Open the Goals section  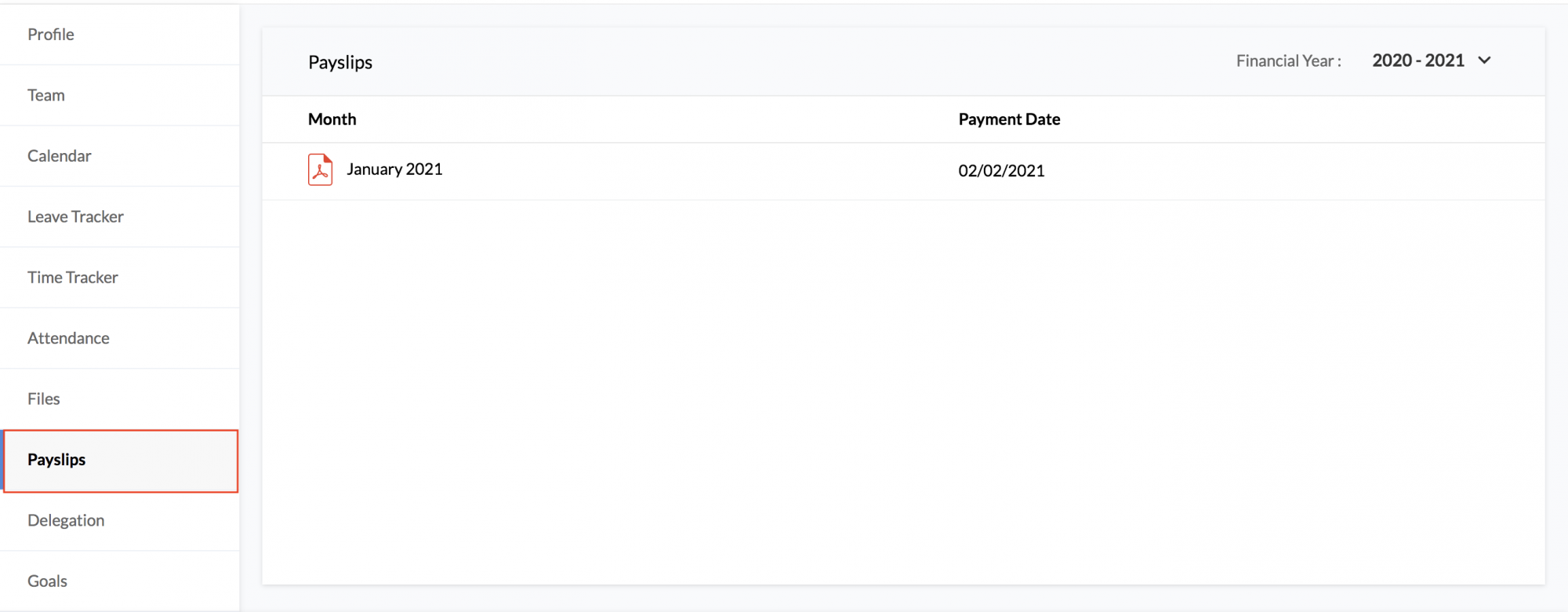[x=120, y=581]
